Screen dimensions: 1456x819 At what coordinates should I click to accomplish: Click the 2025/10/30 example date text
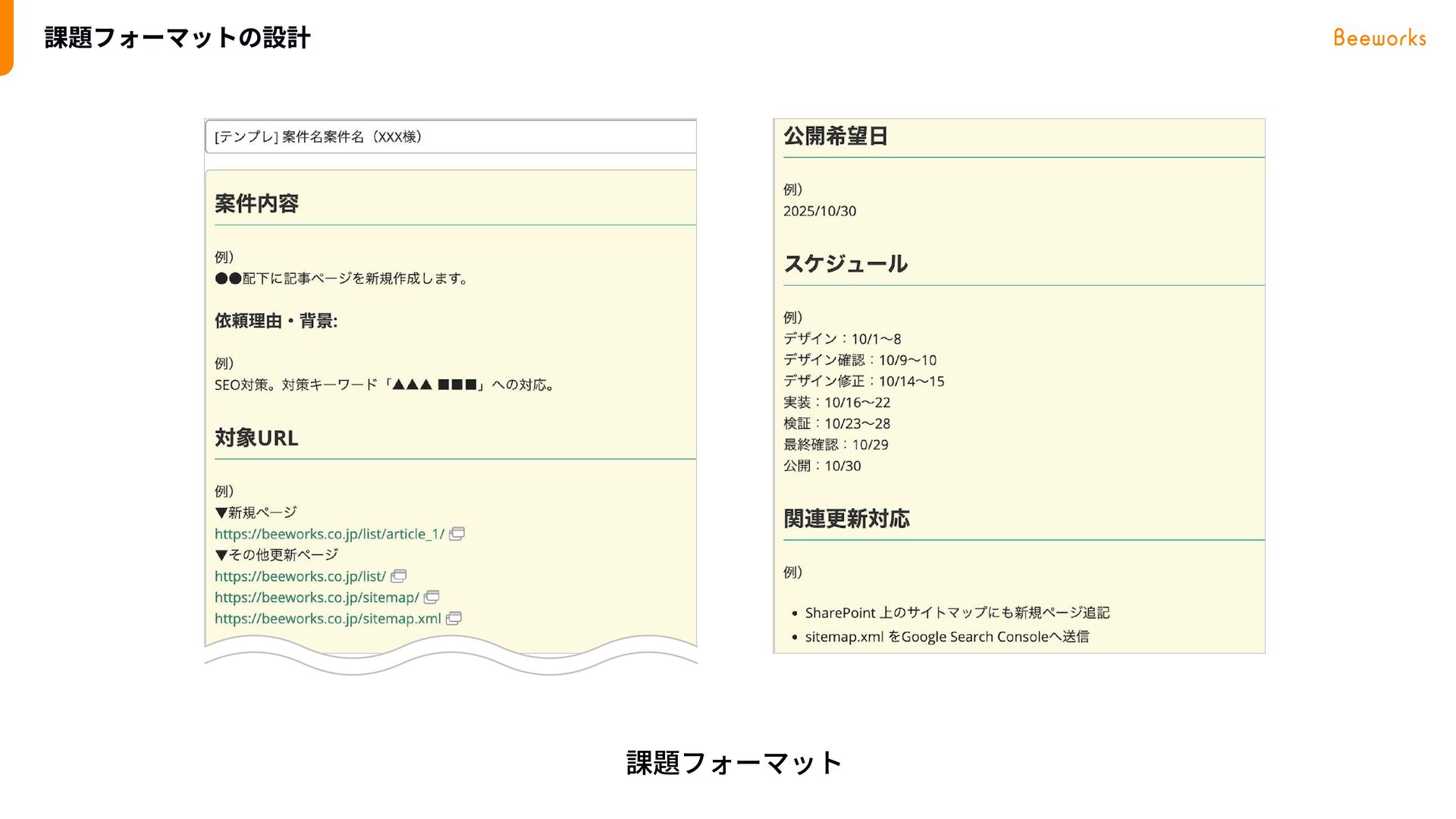point(819,211)
